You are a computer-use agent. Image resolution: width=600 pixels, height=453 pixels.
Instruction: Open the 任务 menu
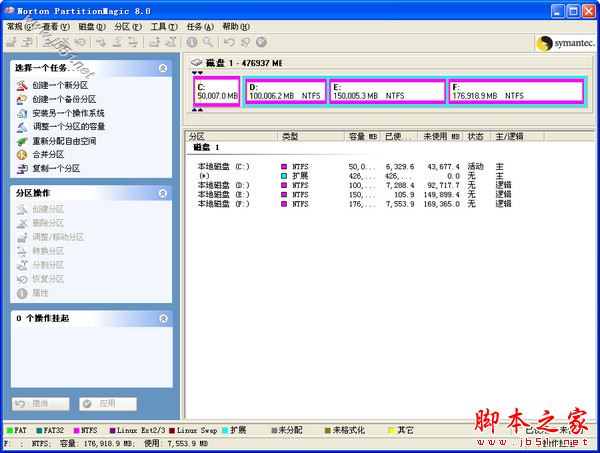click(200, 27)
